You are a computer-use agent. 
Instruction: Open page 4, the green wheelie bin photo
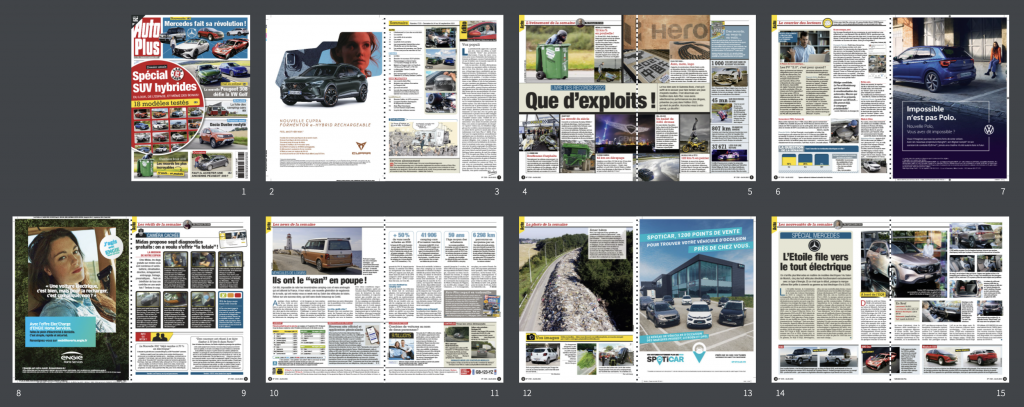click(x=578, y=98)
